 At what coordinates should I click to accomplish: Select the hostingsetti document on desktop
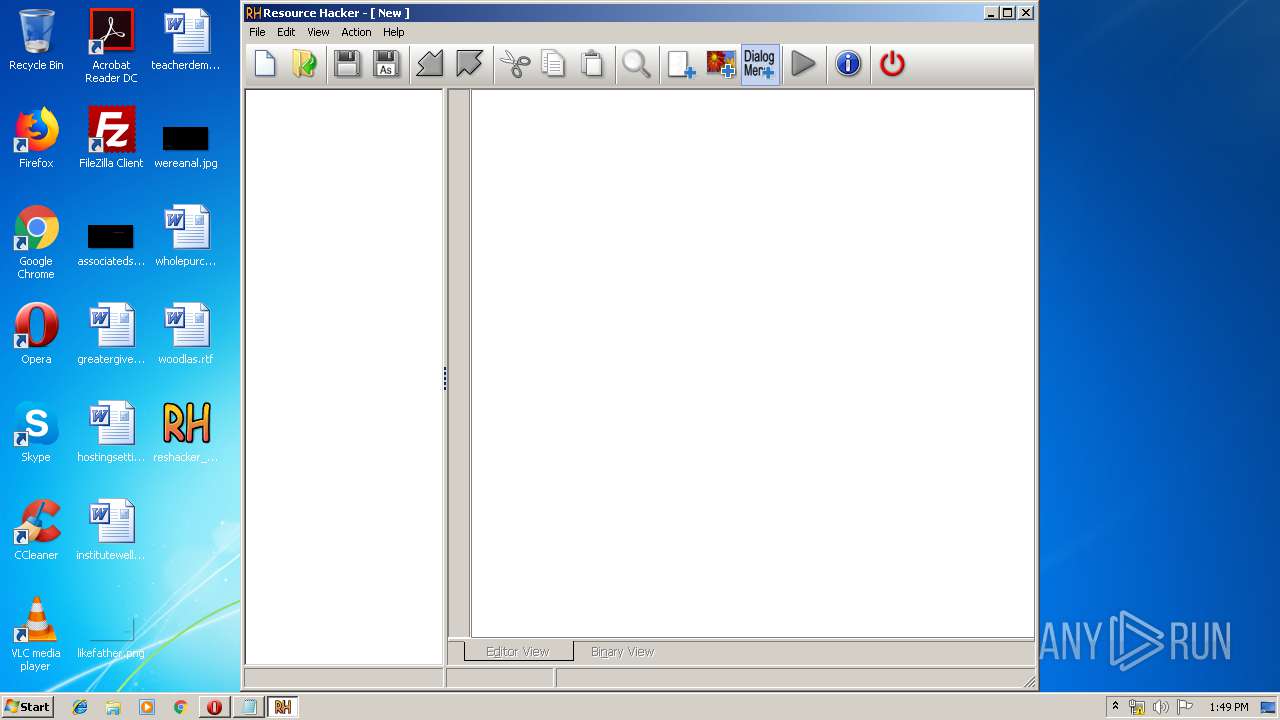coord(111,433)
